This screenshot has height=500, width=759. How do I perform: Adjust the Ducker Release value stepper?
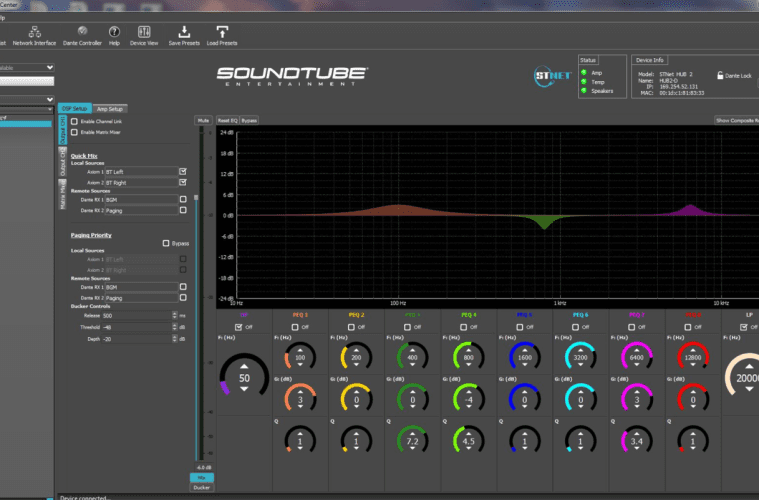tap(175, 315)
